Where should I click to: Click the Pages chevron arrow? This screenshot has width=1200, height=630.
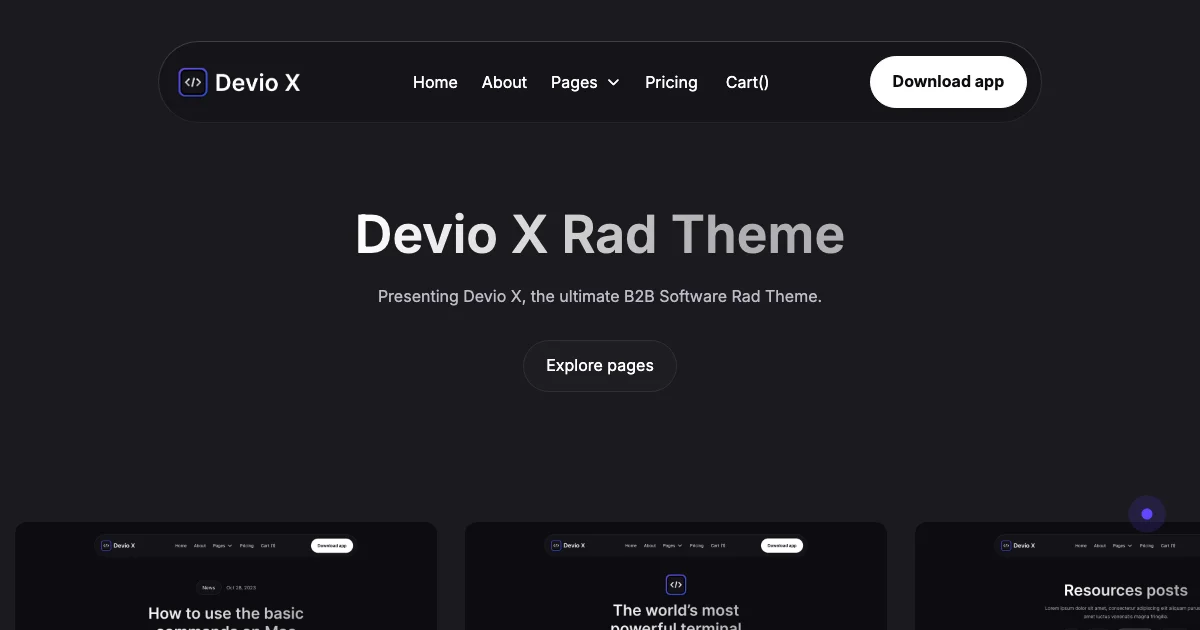click(613, 82)
